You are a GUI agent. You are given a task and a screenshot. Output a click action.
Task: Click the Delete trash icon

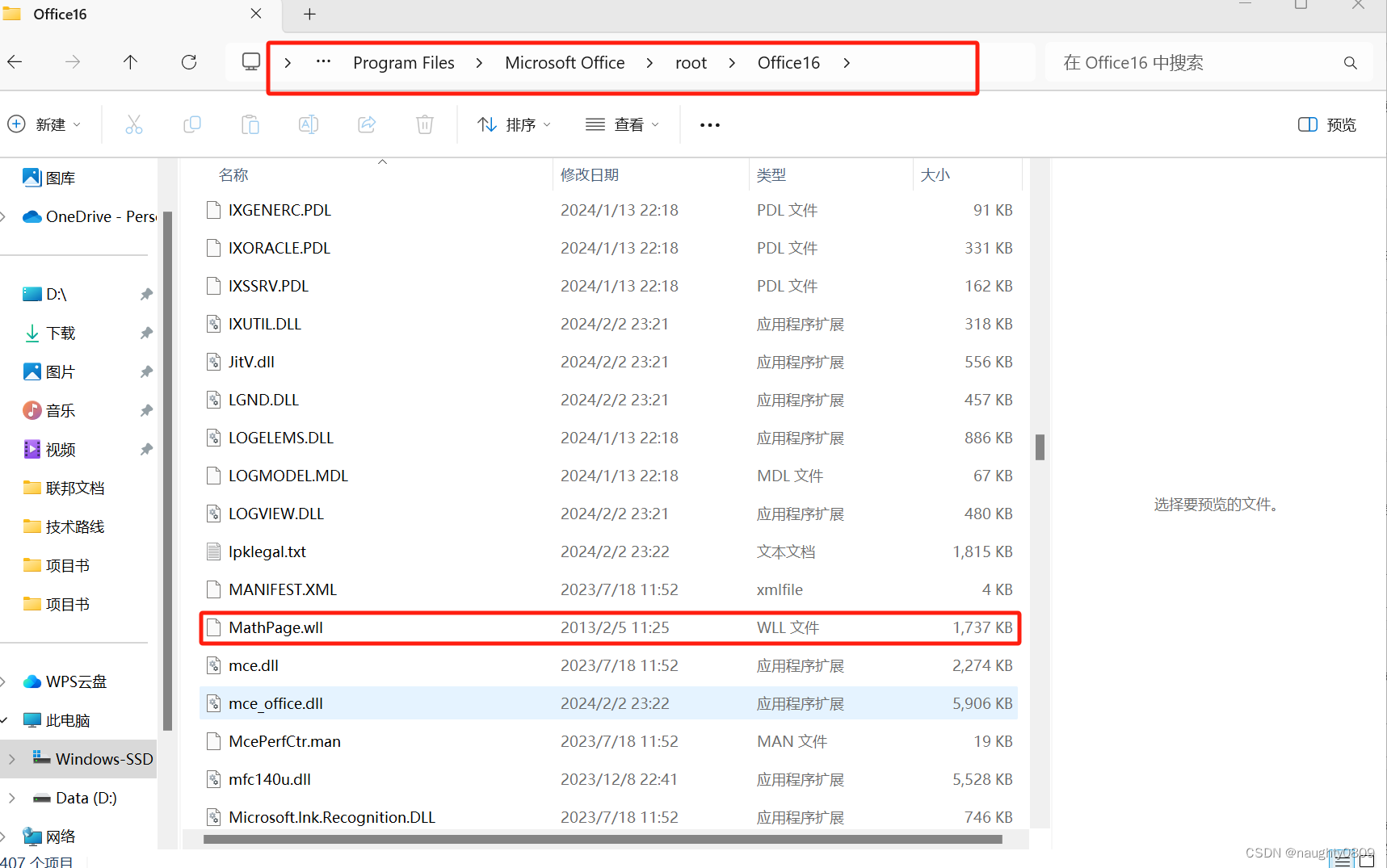click(x=425, y=124)
